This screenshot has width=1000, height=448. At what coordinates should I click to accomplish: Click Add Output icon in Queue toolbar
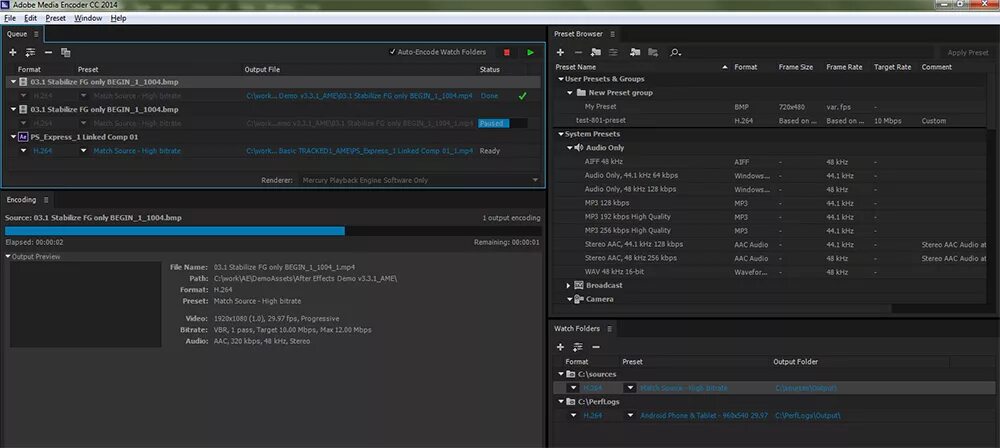(x=30, y=52)
